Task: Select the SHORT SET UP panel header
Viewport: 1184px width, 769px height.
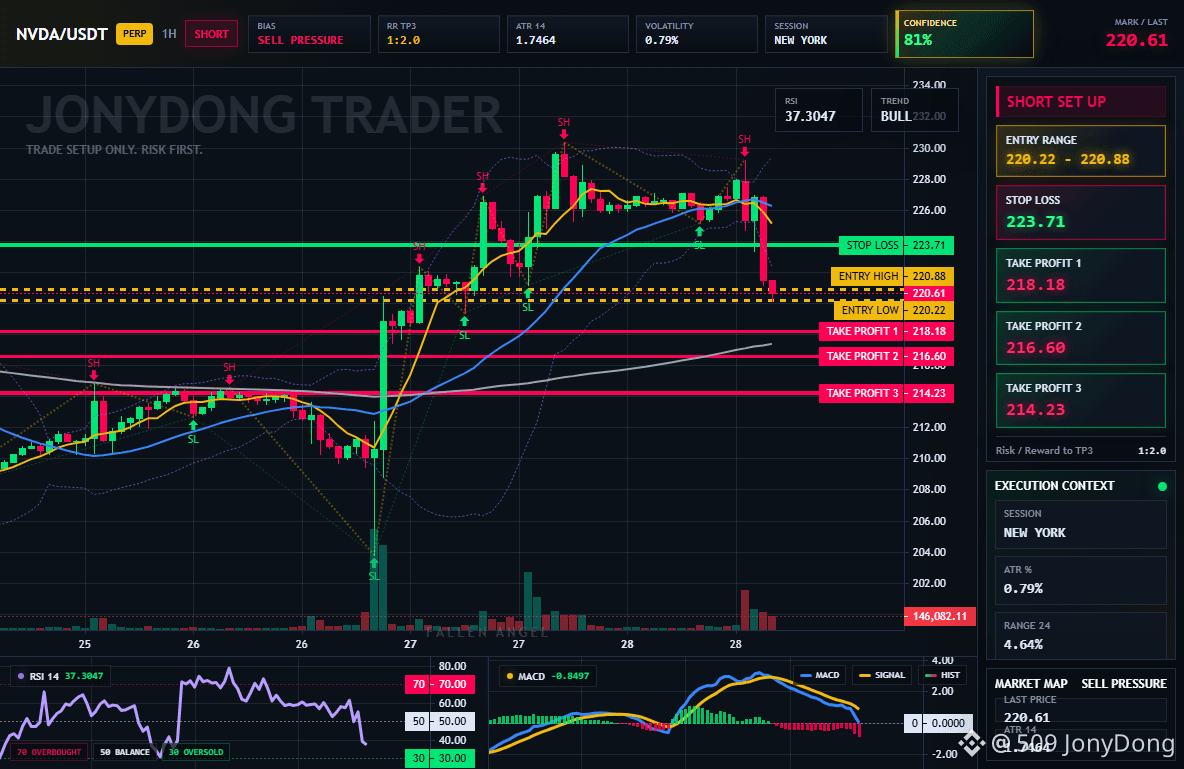Action: point(1081,101)
